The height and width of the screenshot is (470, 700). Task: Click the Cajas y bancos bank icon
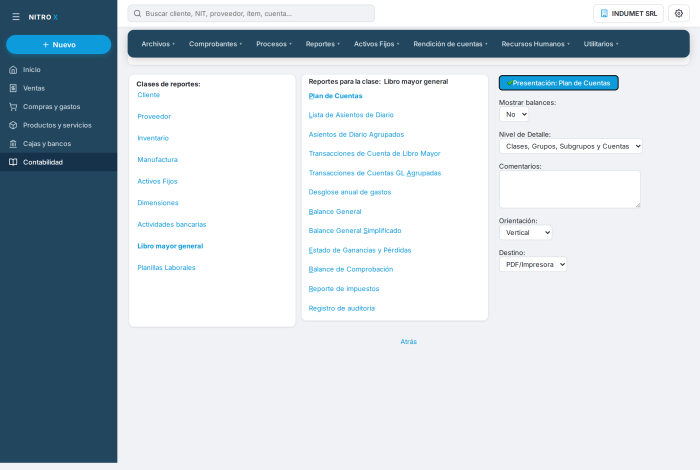click(x=13, y=144)
